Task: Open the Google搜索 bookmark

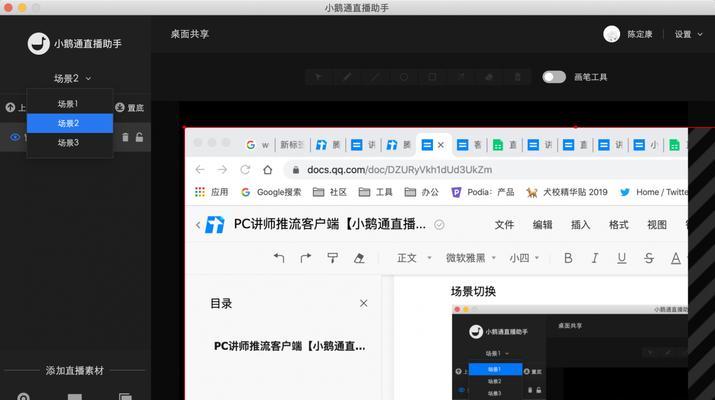Action: [x=271, y=192]
